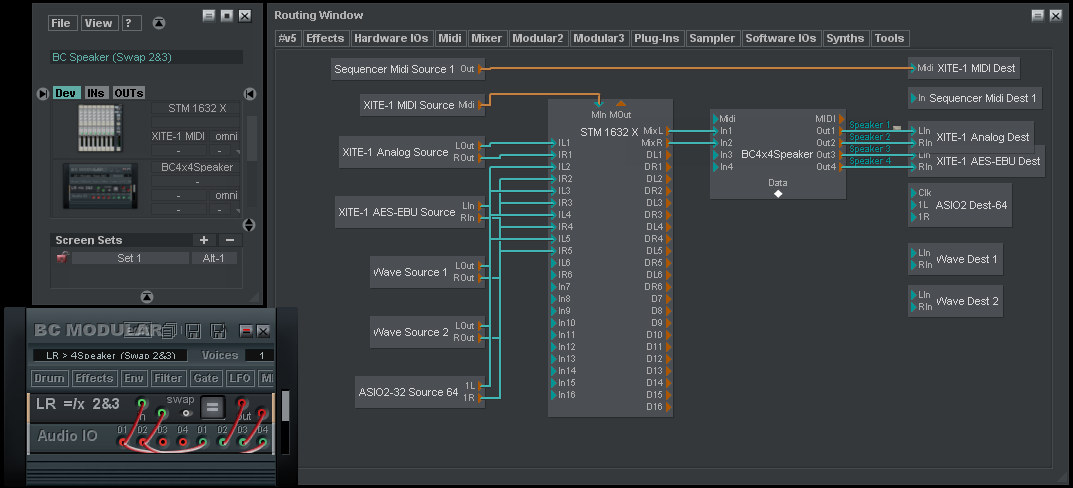Click the copy pages icon in BC Modular

coord(169,330)
